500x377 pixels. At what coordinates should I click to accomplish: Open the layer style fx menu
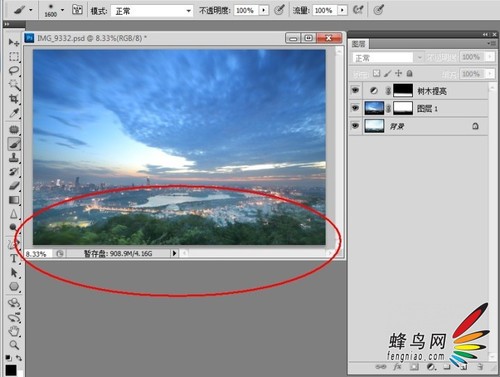[x=397, y=367]
